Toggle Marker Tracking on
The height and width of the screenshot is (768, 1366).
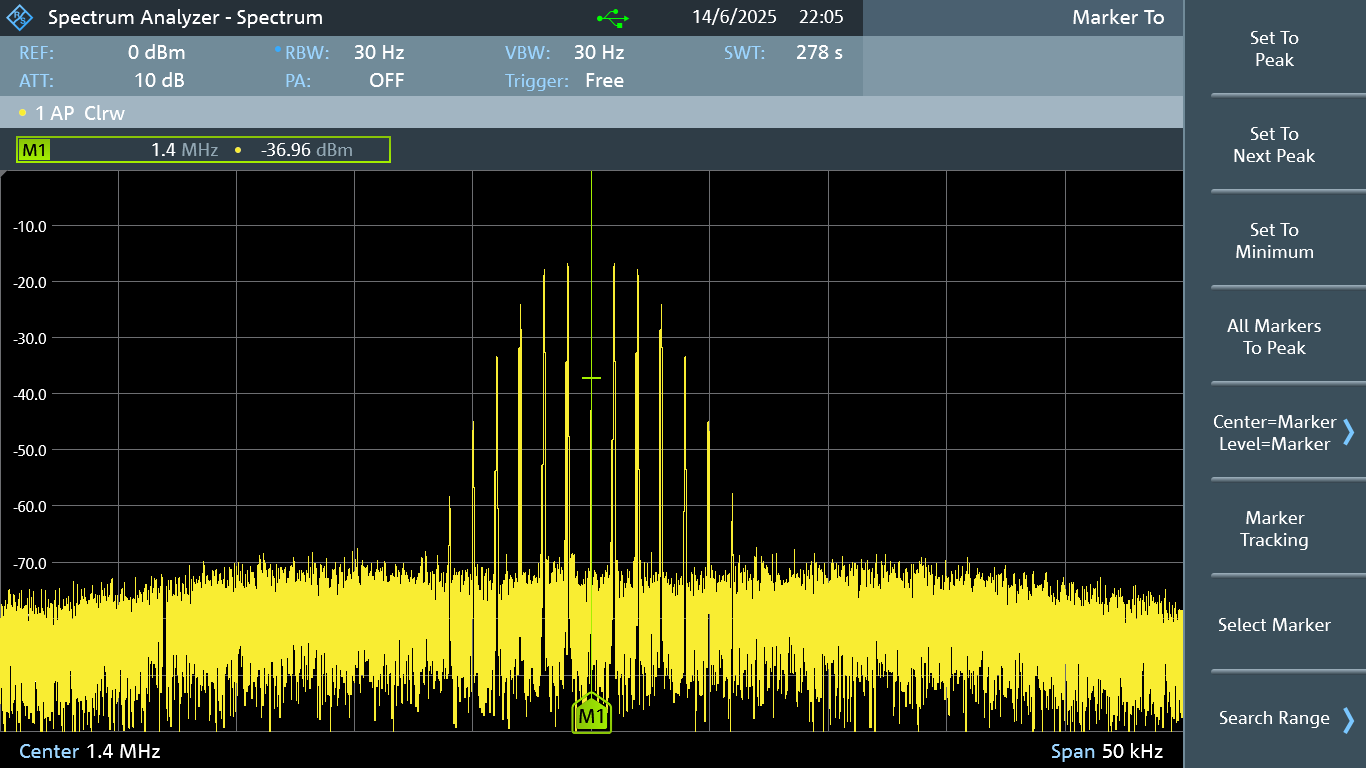pos(1273,529)
